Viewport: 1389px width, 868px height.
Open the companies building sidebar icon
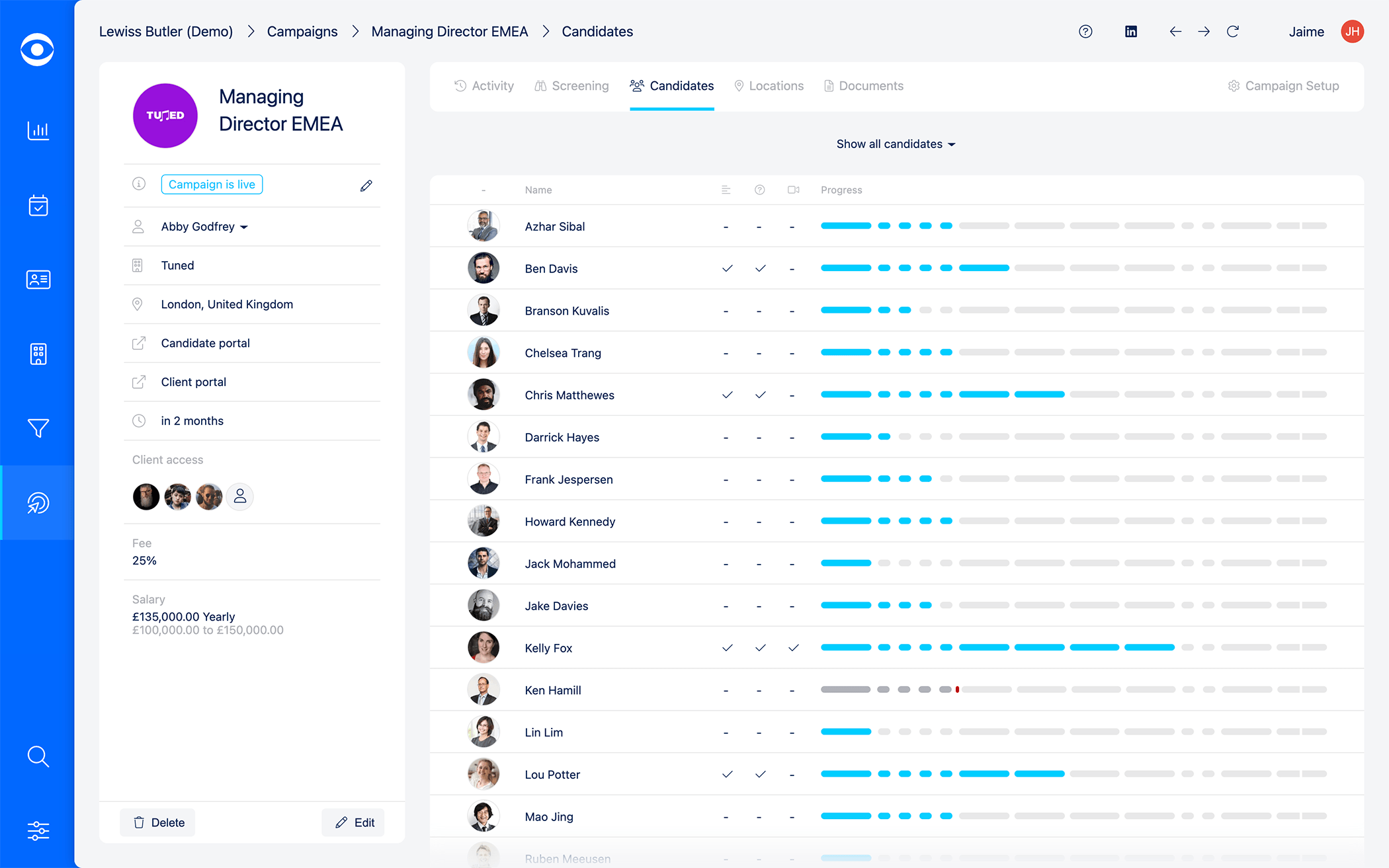38,354
